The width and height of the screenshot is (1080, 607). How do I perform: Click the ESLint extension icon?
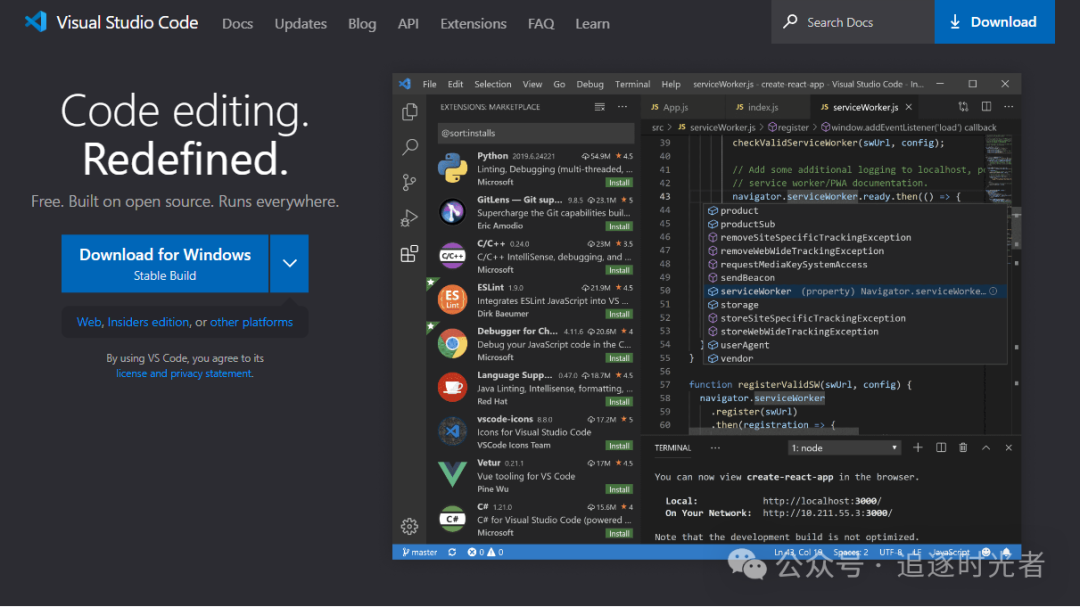click(453, 300)
